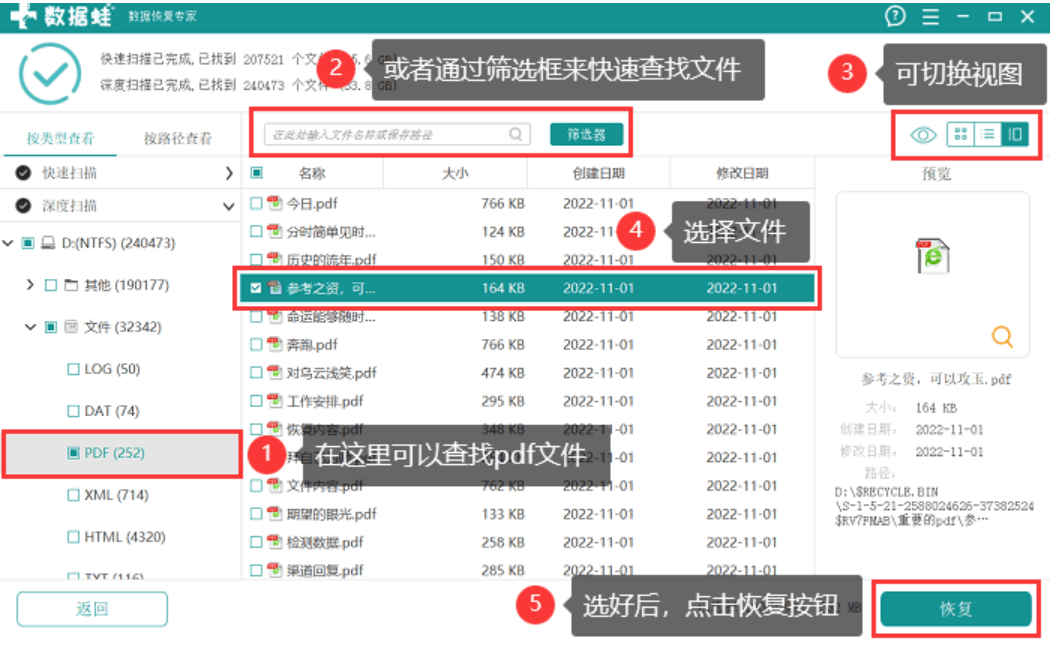Sort by 名称 column header
This screenshot has width=1052, height=645.
312,173
